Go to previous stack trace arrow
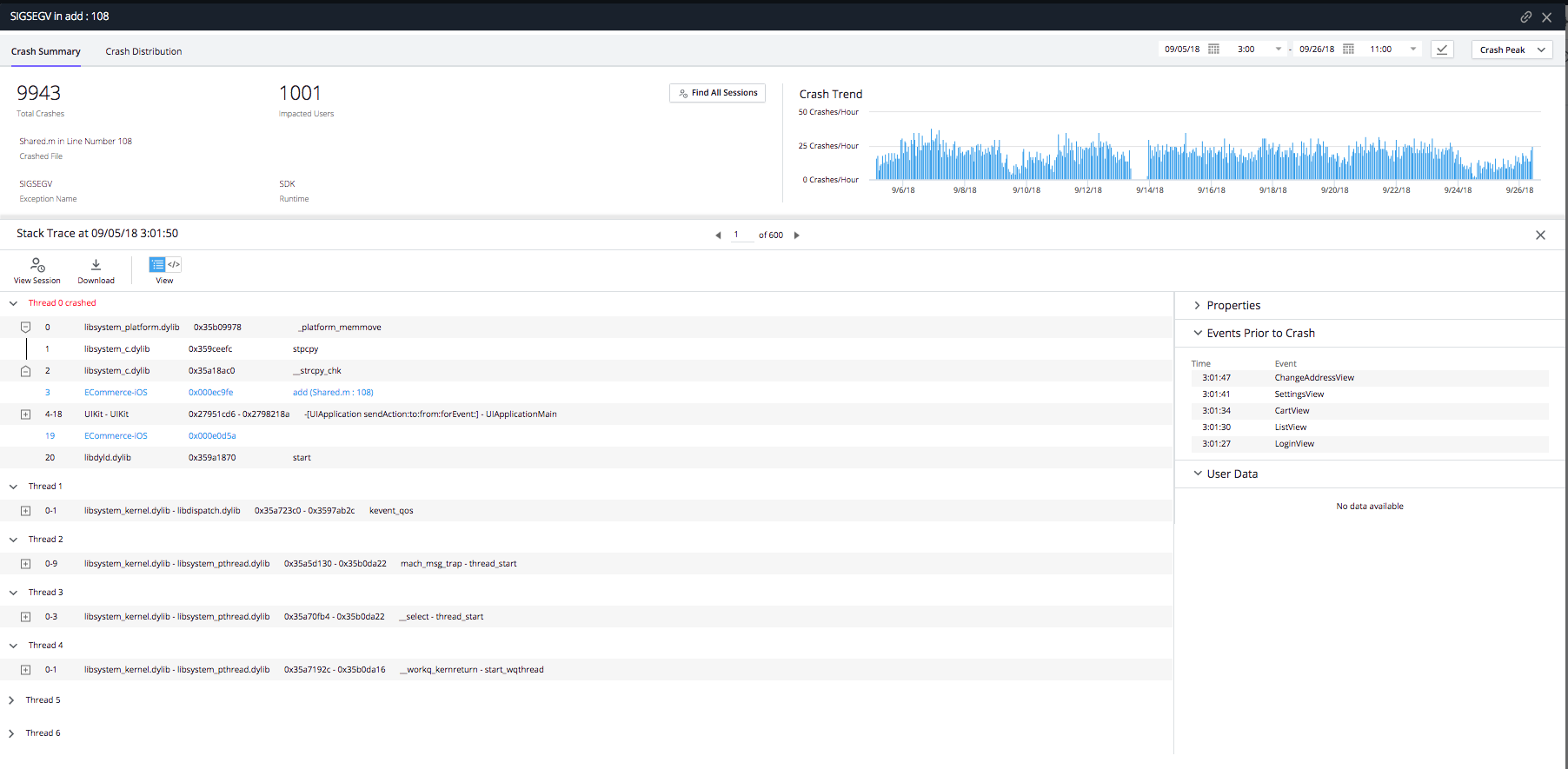The image size is (1568, 769). tap(718, 235)
